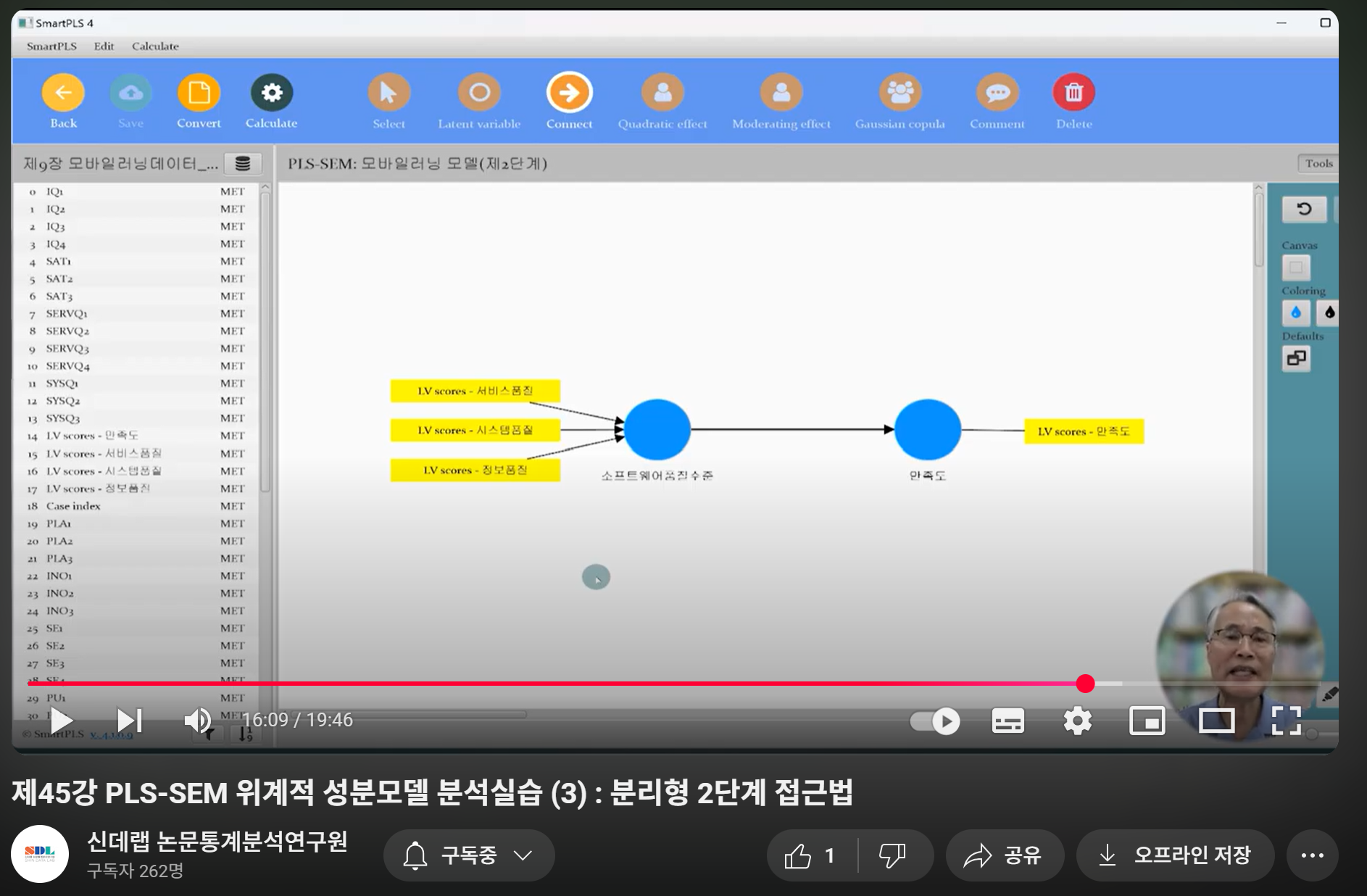Select PLA1 in the indicator list
This screenshot has height=896, width=1367.
coord(137,523)
